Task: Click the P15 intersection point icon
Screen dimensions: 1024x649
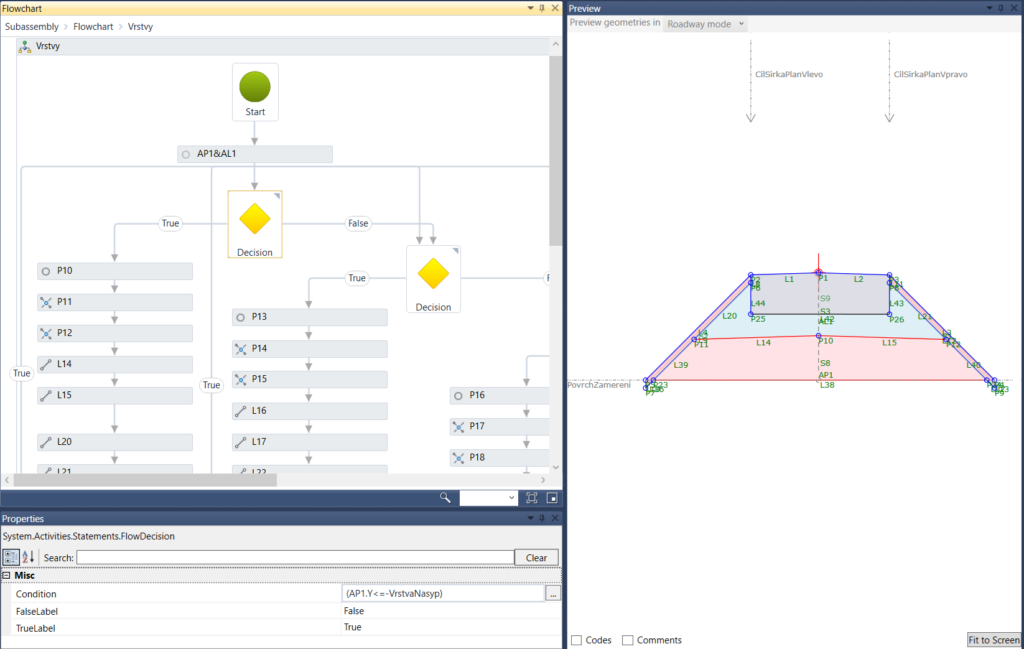Action: 240,379
